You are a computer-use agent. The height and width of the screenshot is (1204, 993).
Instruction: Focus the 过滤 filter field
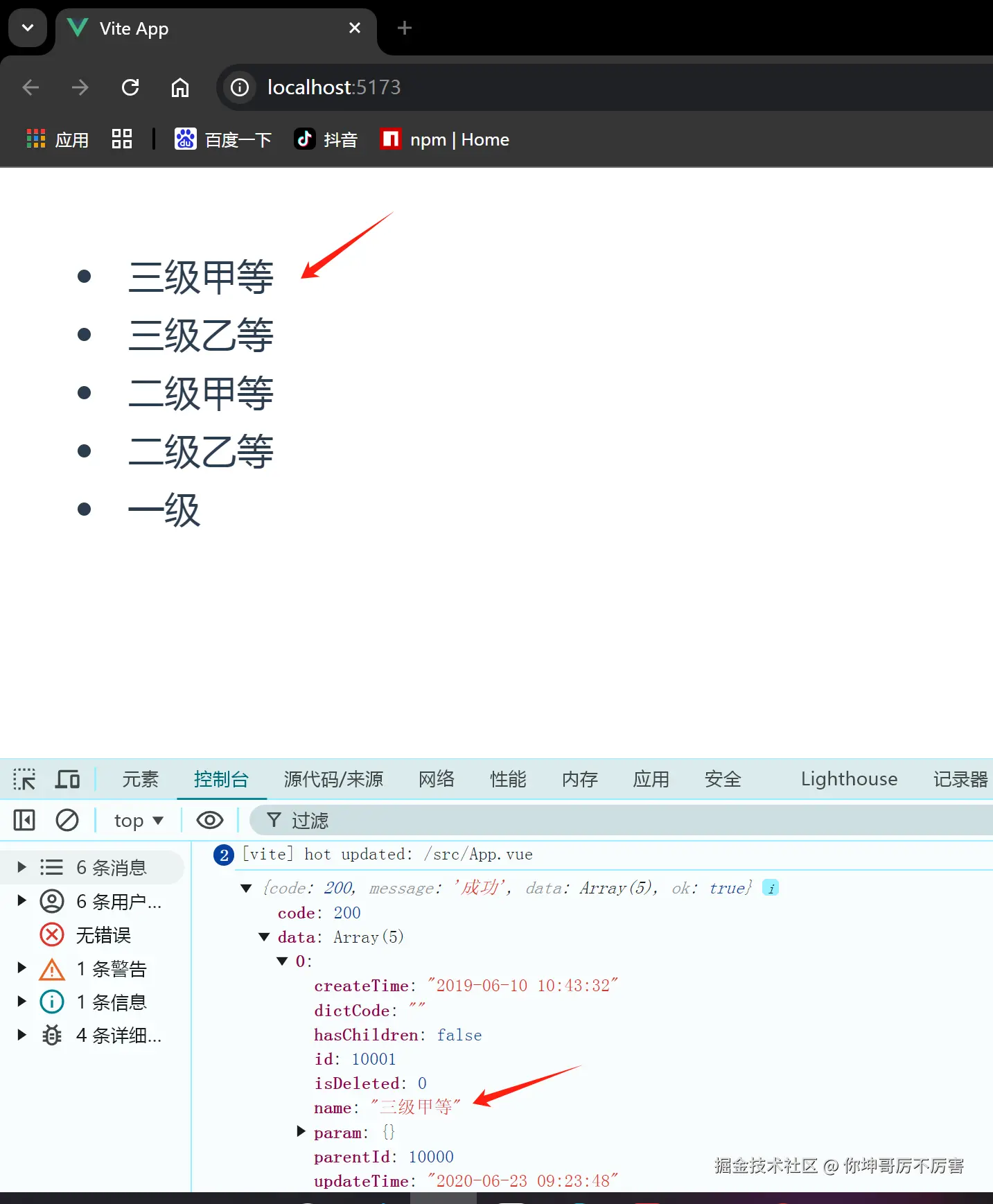[622, 821]
